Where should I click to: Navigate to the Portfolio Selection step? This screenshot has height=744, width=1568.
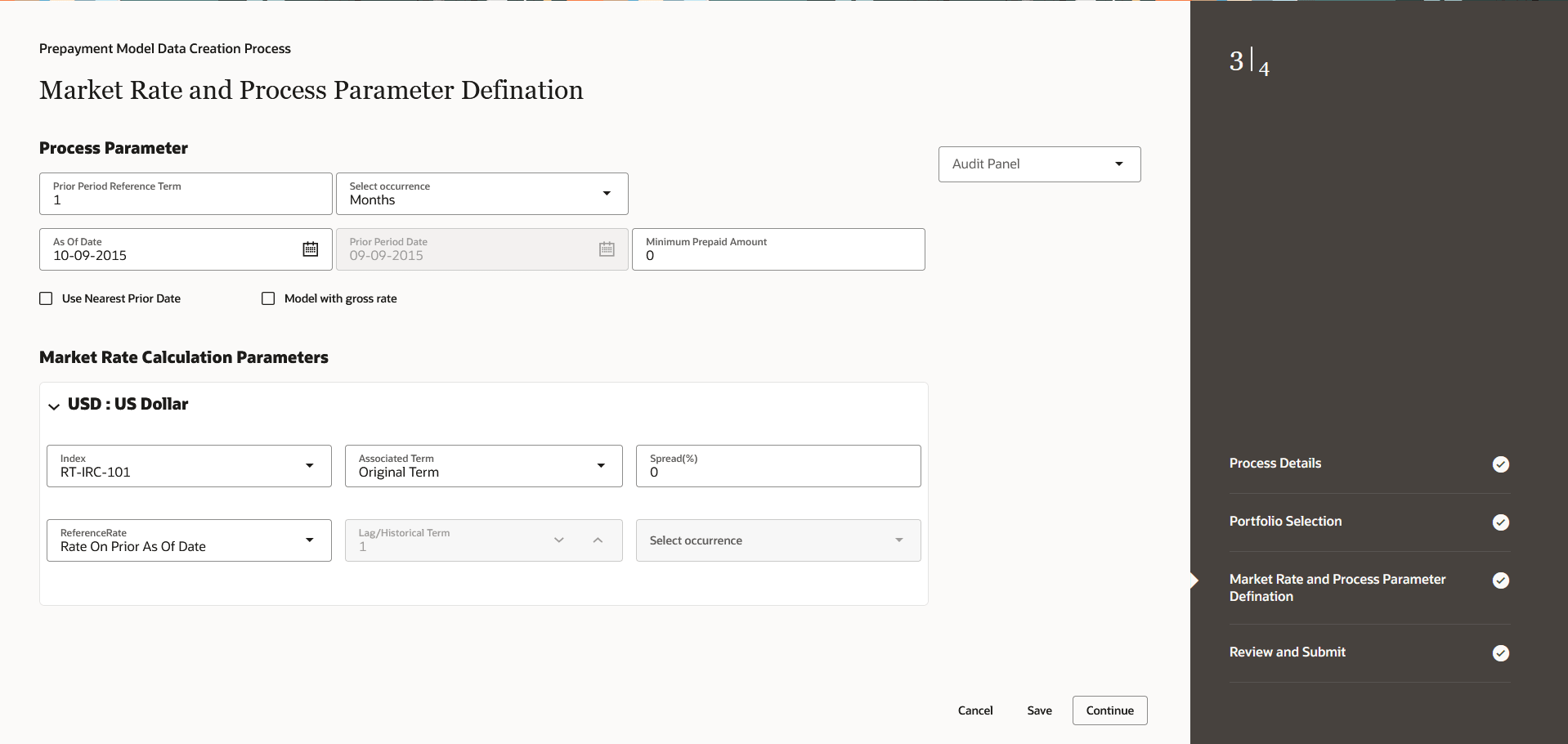click(x=1285, y=521)
